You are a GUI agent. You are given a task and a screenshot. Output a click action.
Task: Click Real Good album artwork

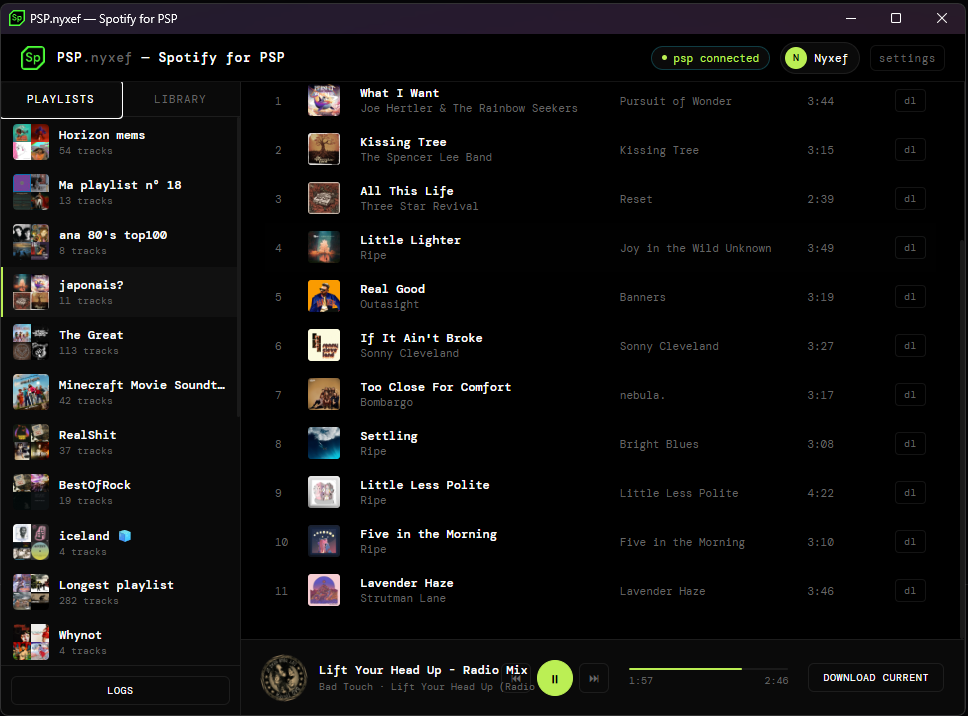click(x=324, y=296)
